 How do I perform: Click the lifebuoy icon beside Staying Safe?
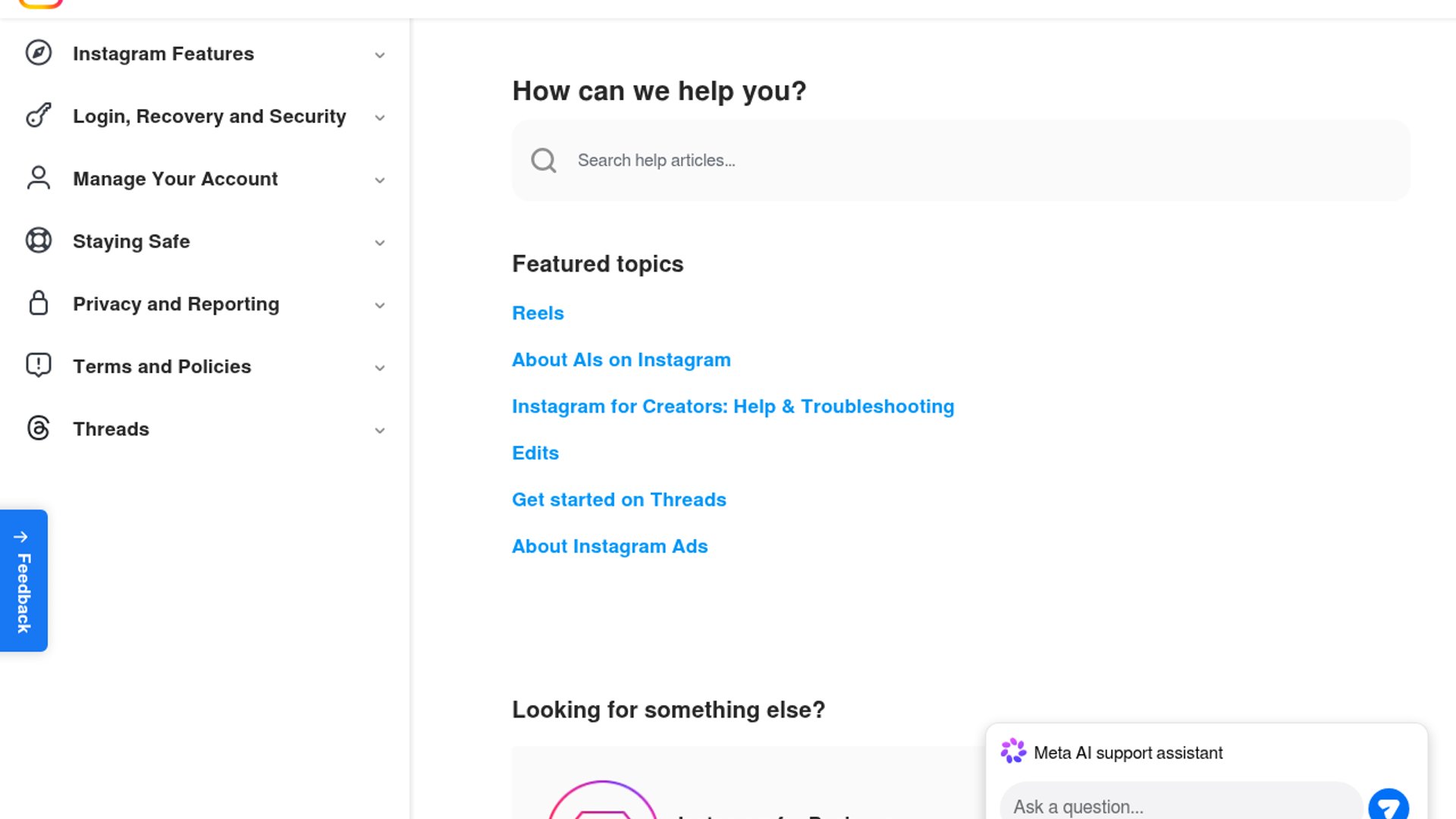coord(39,240)
